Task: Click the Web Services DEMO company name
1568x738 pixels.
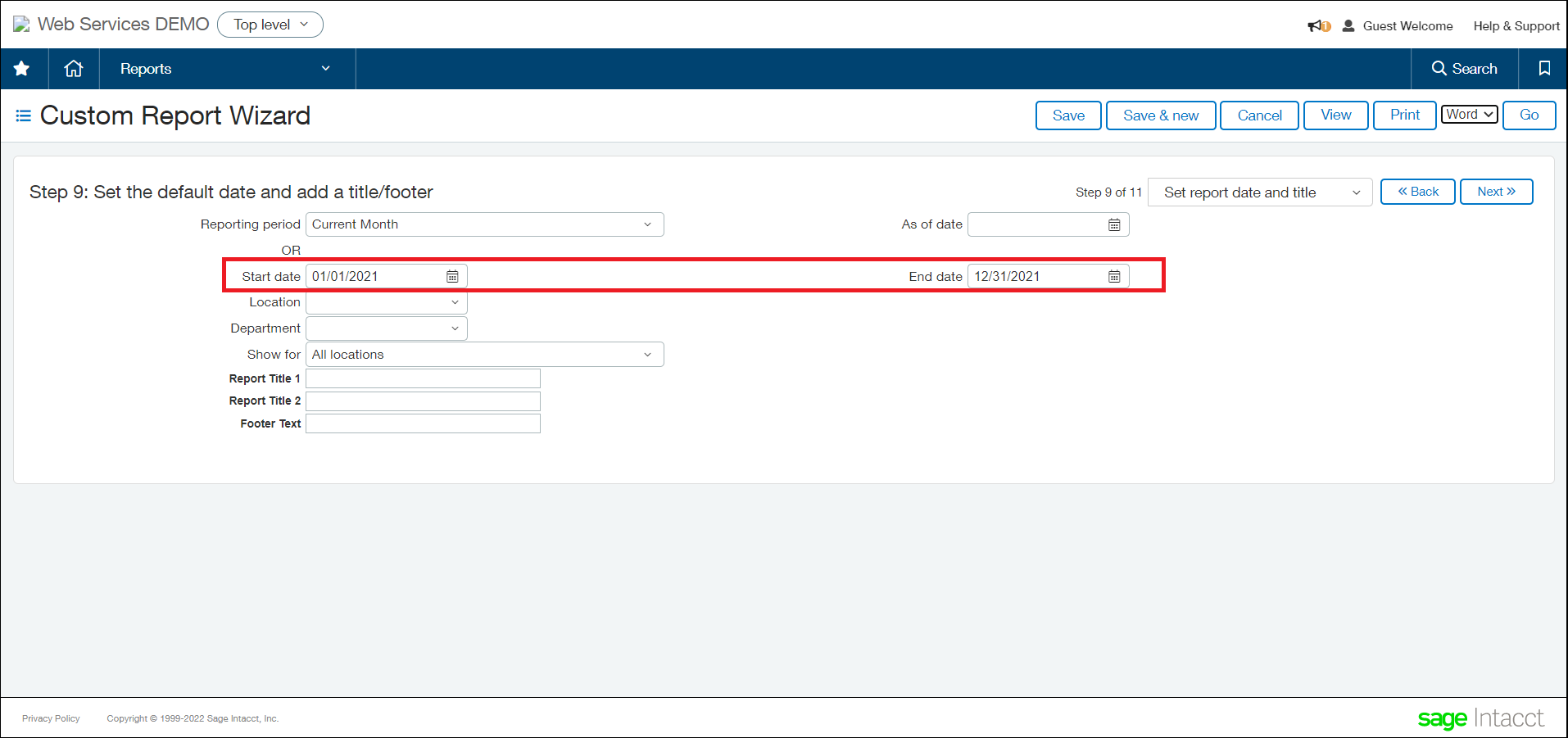Action: pyautogui.click(x=123, y=25)
